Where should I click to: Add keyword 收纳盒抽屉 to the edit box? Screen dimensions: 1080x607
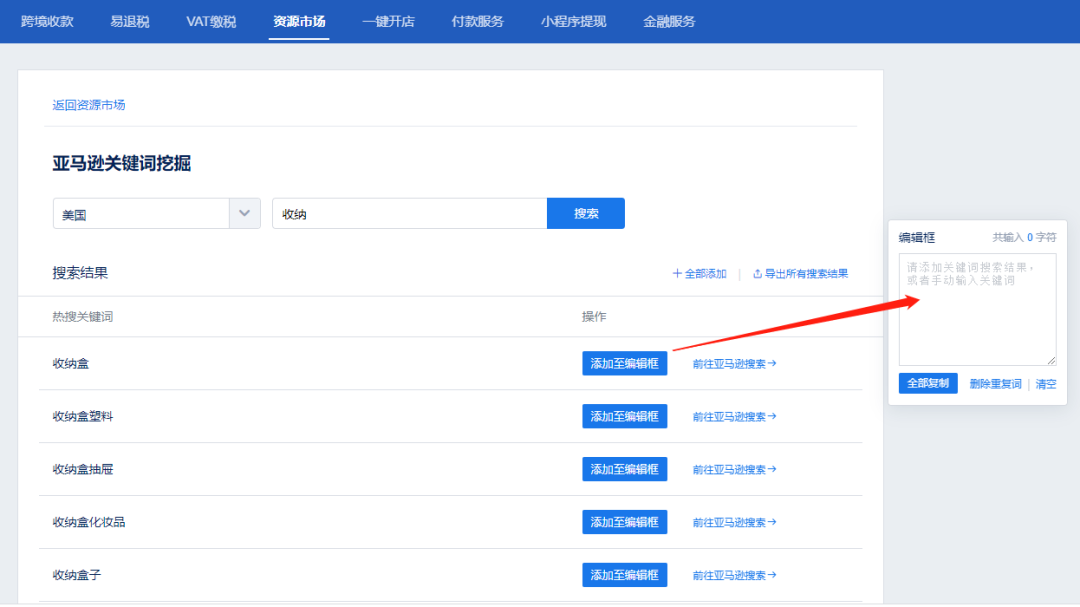(624, 469)
